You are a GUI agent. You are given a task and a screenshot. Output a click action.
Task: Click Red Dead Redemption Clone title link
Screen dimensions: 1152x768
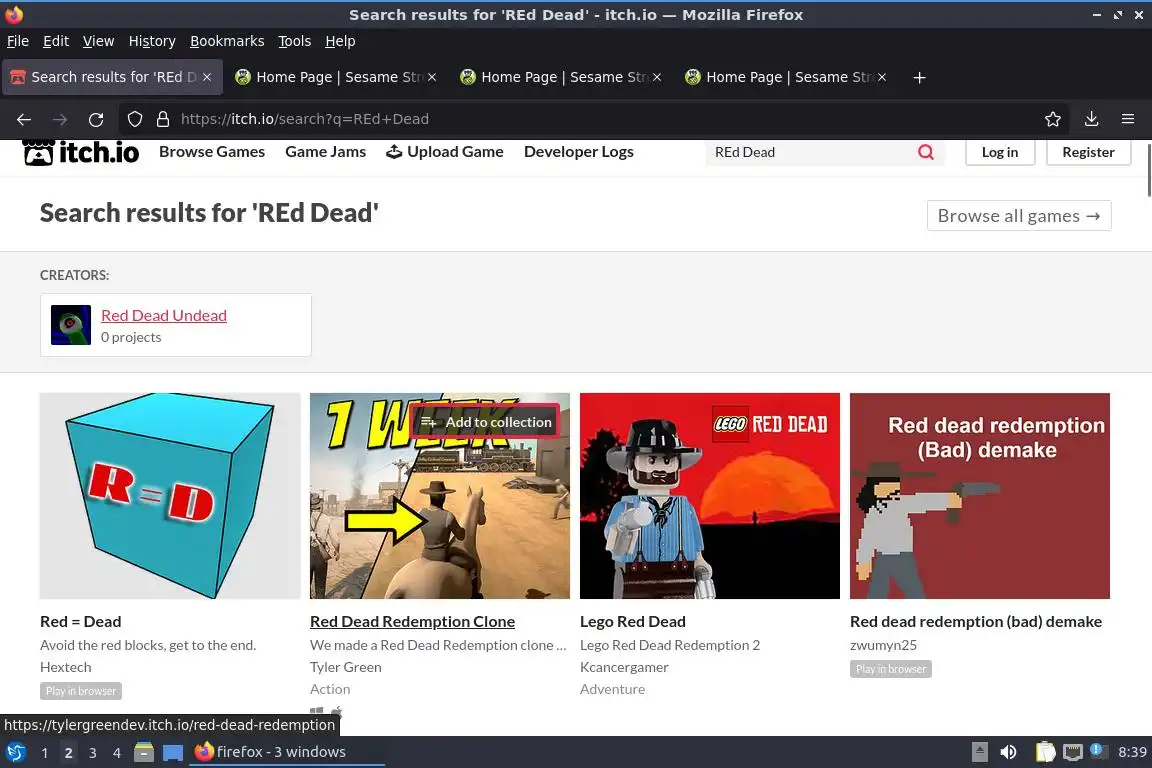(x=412, y=622)
